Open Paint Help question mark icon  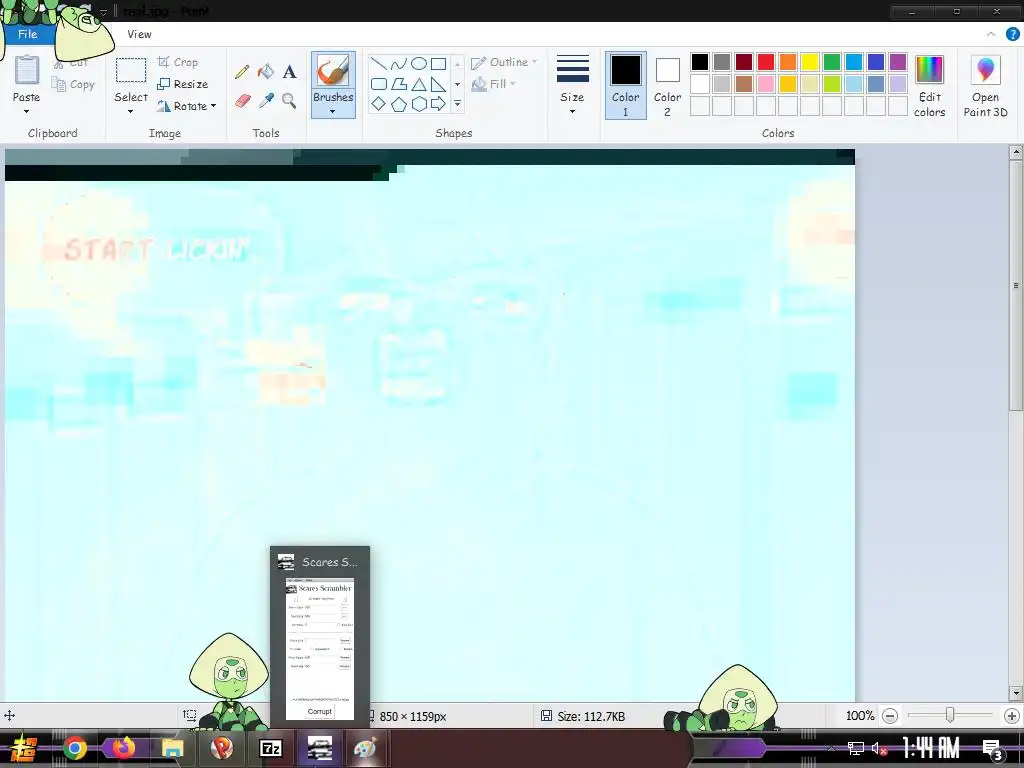click(x=1012, y=34)
